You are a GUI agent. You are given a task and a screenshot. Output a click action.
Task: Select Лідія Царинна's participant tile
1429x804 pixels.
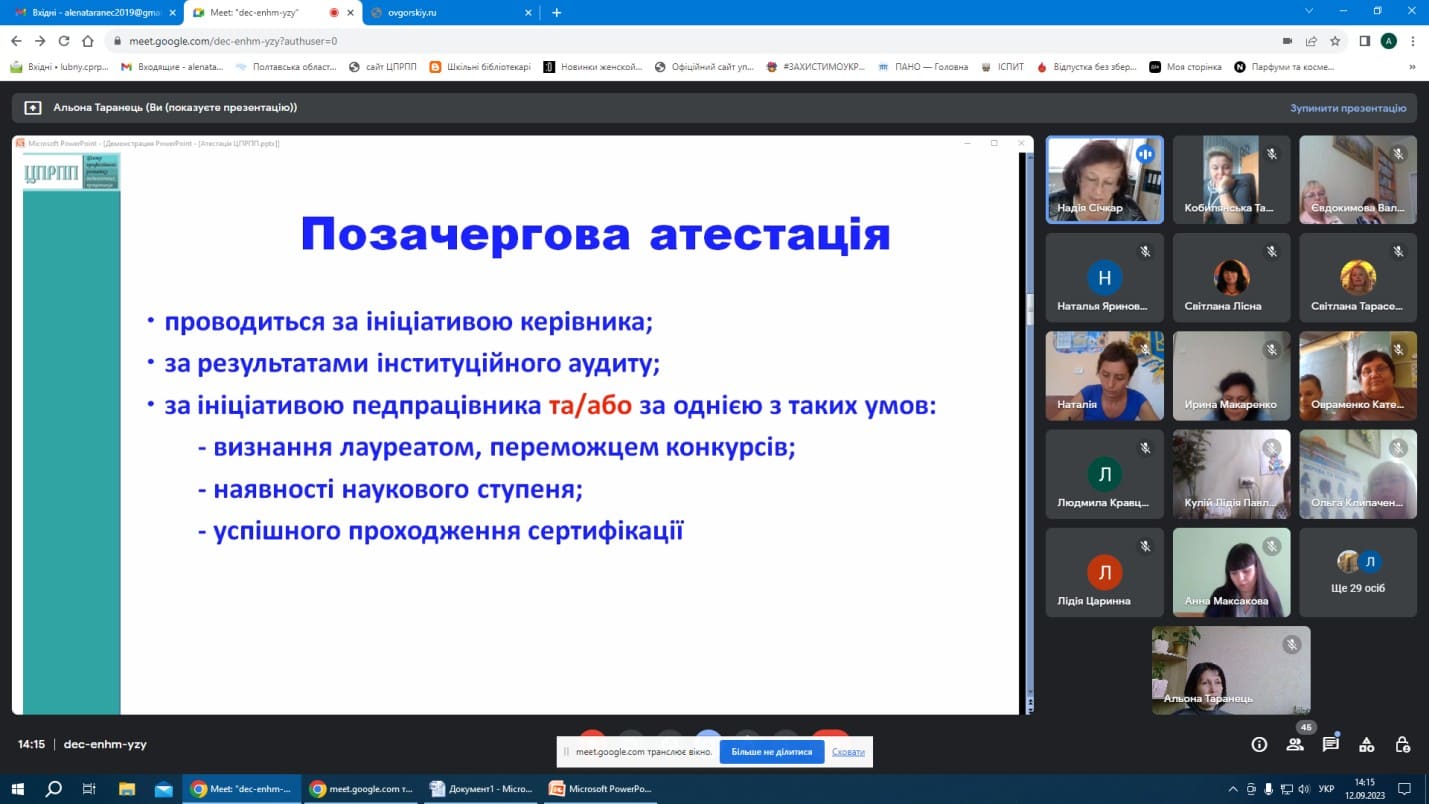[1105, 573]
